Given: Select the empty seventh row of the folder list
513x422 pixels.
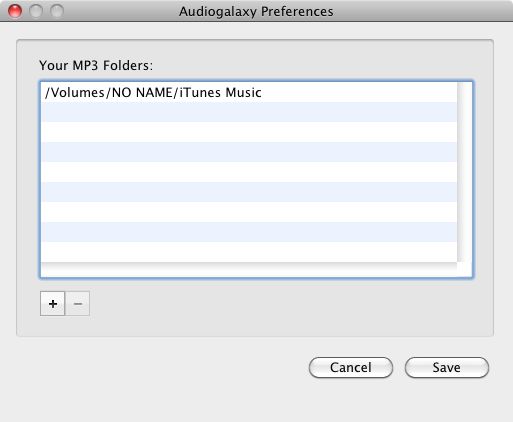Looking at the screenshot, I should tap(249, 212).
